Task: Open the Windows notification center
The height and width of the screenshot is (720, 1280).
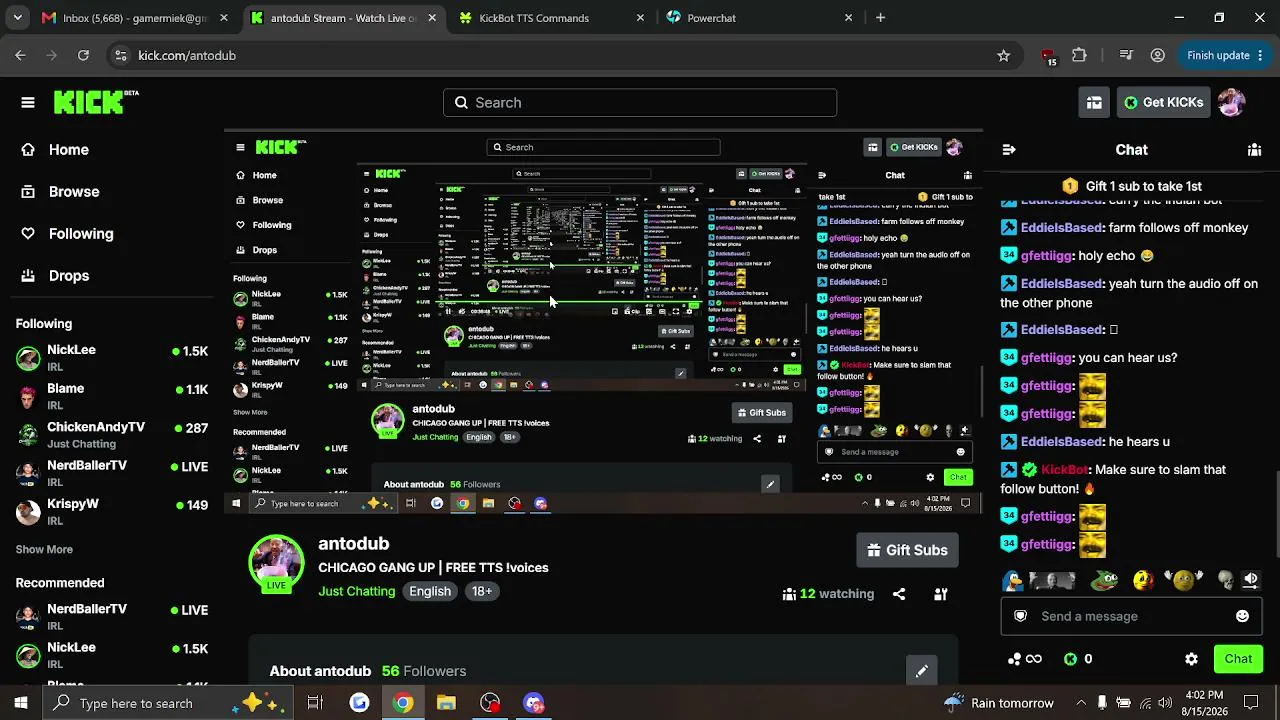Action: point(1250,703)
